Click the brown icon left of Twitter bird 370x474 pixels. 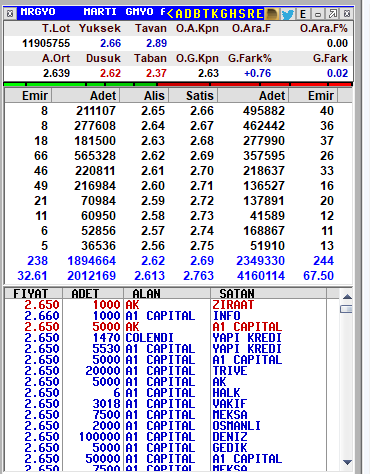272,14
